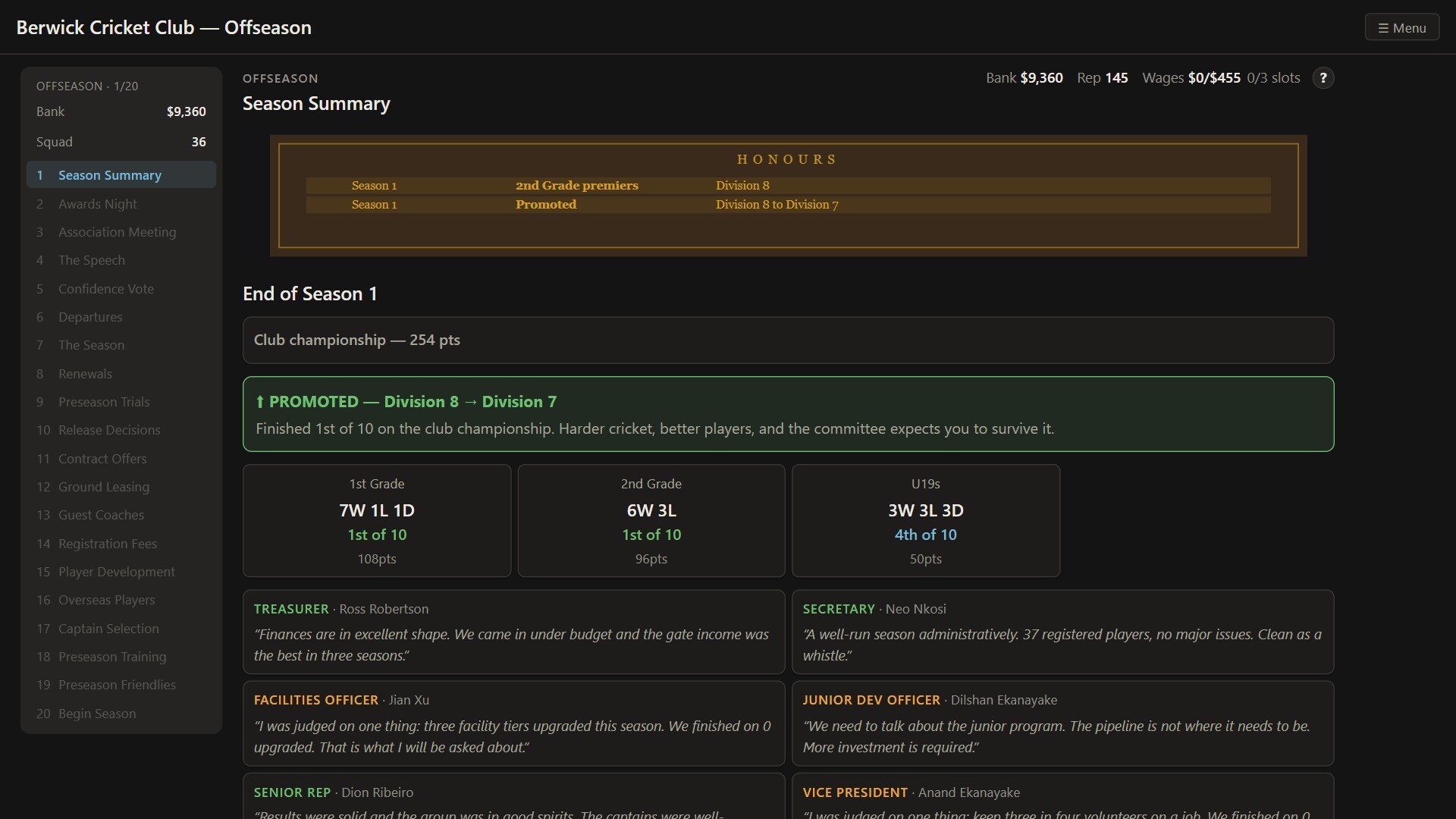Select Registration Fees step
The width and height of the screenshot is (1456, 819).
pyautogui.click(x=121, y=544)
